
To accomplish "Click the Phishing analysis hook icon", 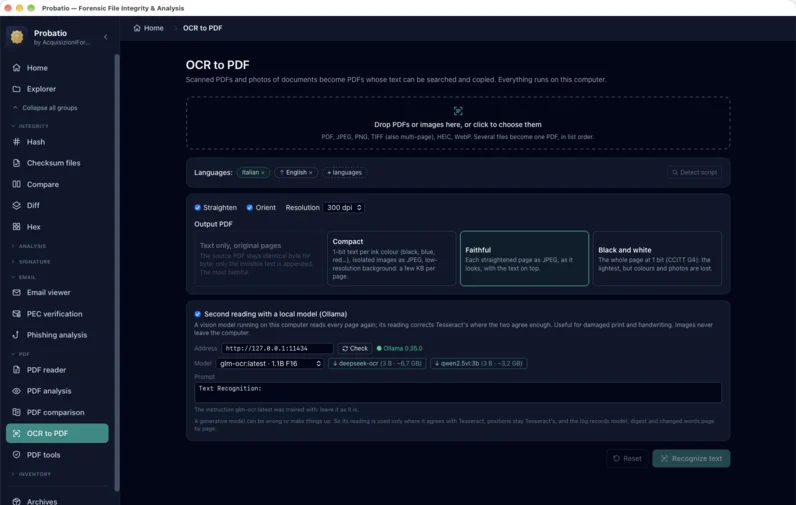I will [x=16, y=335].
